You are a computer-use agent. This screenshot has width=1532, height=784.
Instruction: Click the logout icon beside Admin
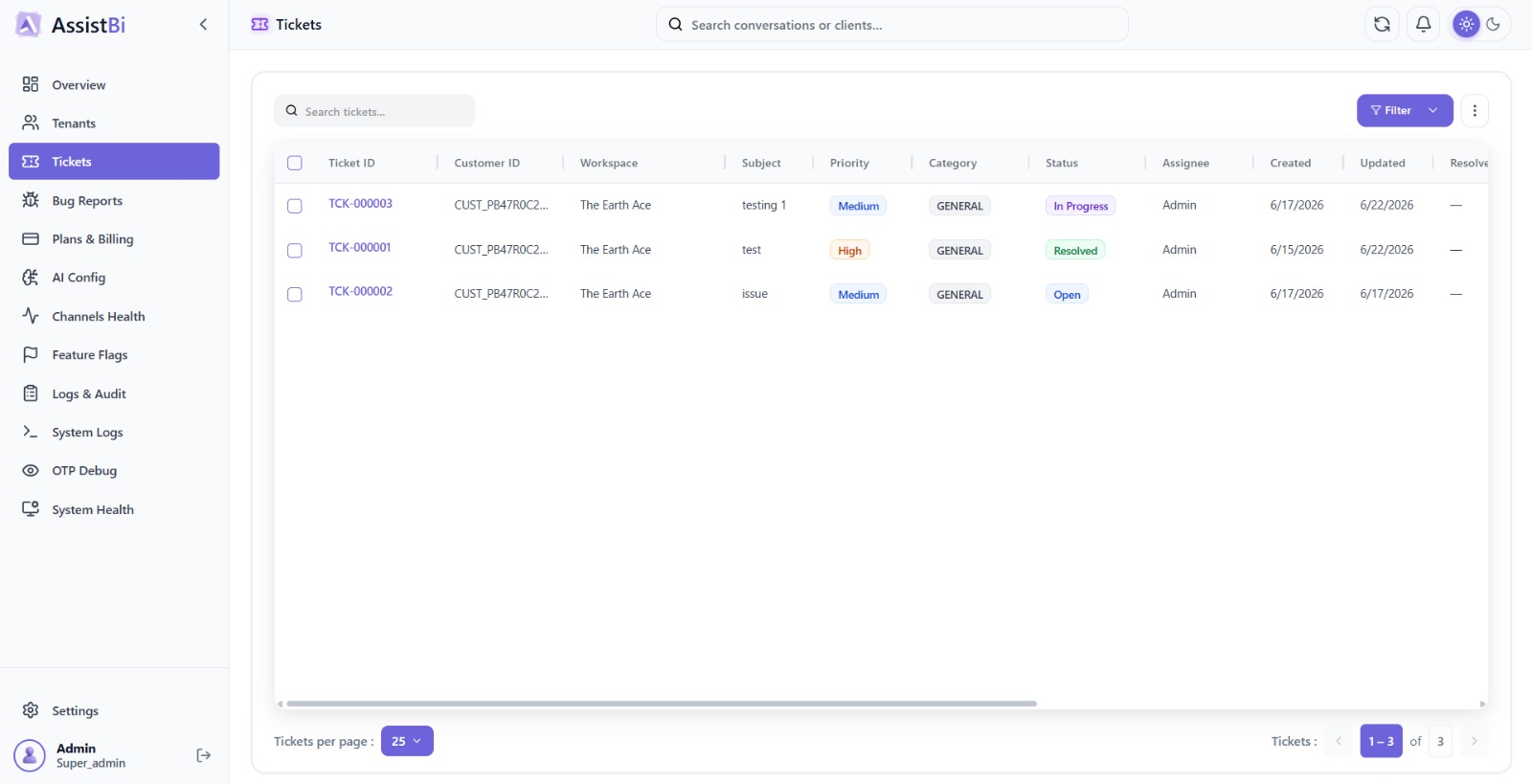click(204, 755)
